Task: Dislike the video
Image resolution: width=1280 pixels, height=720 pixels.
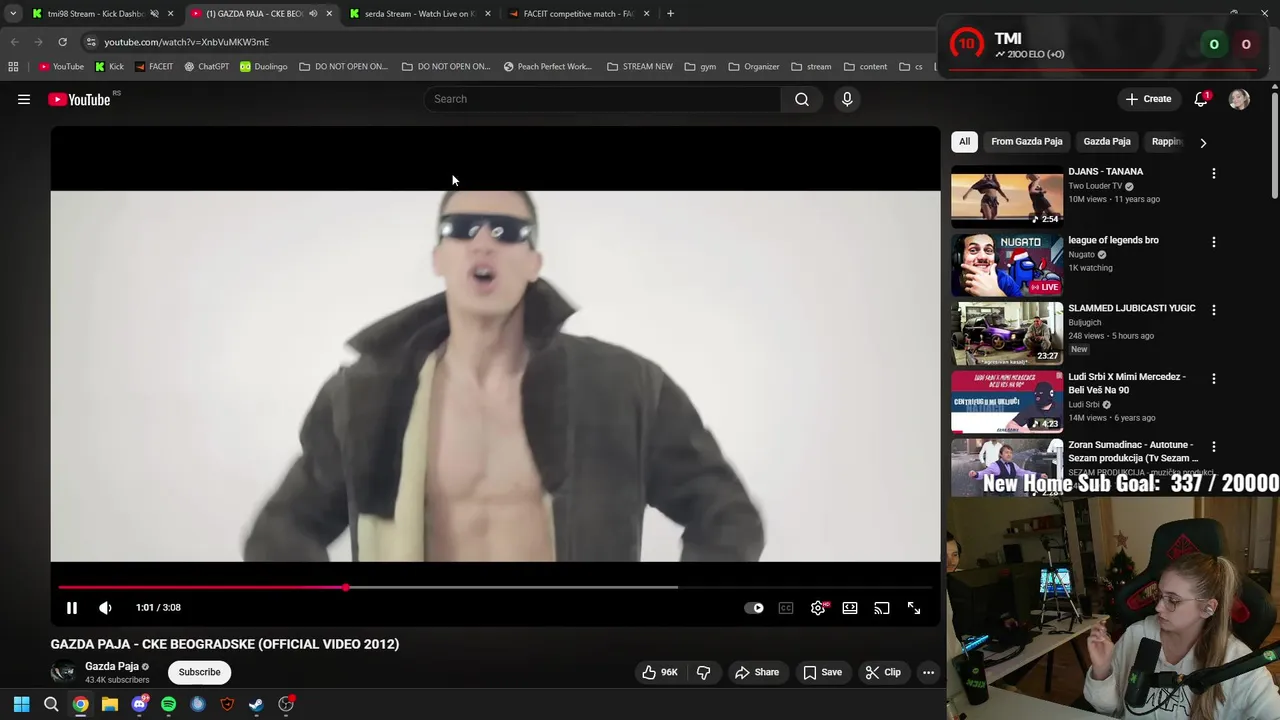Action: pyautogui.click(x=704, y=672)
